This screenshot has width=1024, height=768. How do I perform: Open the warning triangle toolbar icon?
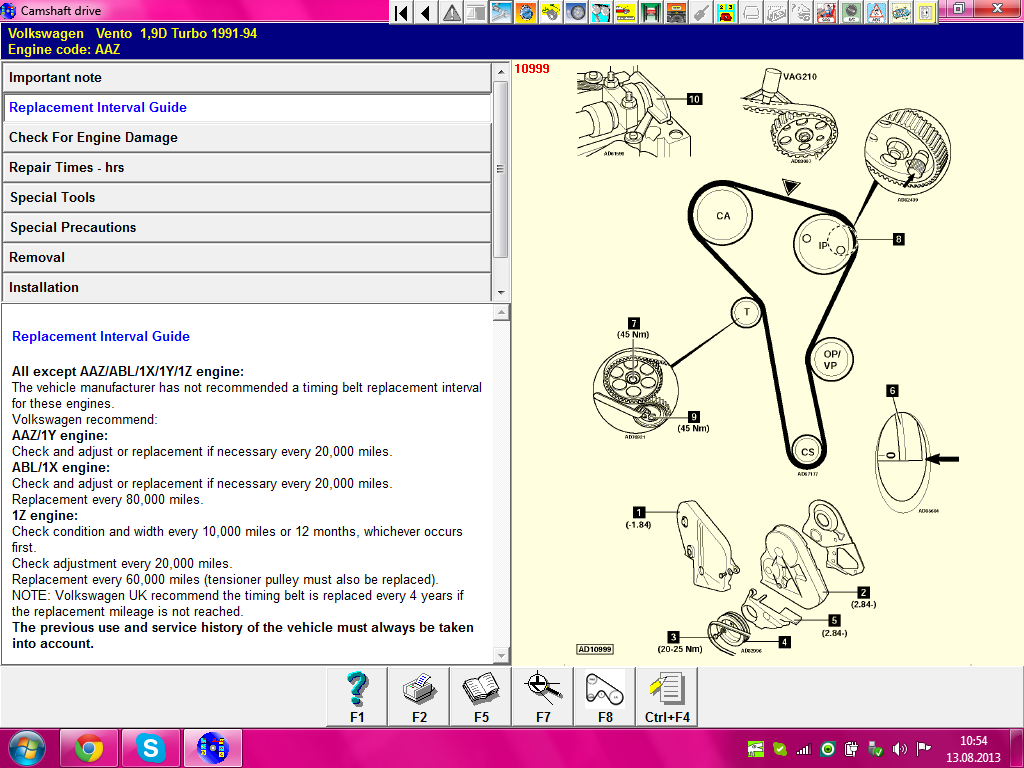tap(451, 12)
